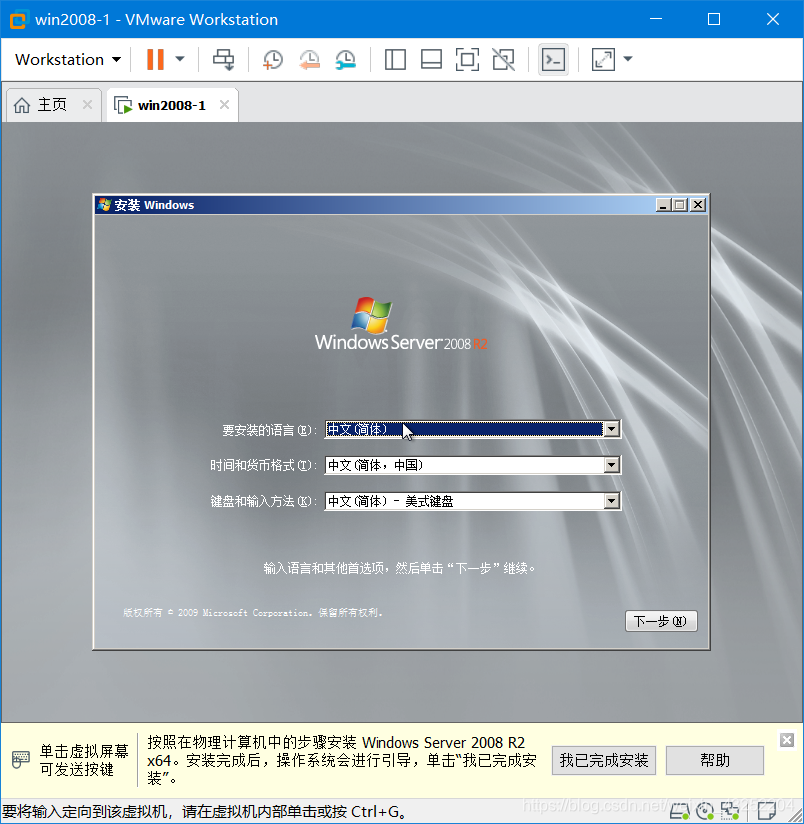Click the Windows flag icon in setup titlebar

(x=104, y=205)
